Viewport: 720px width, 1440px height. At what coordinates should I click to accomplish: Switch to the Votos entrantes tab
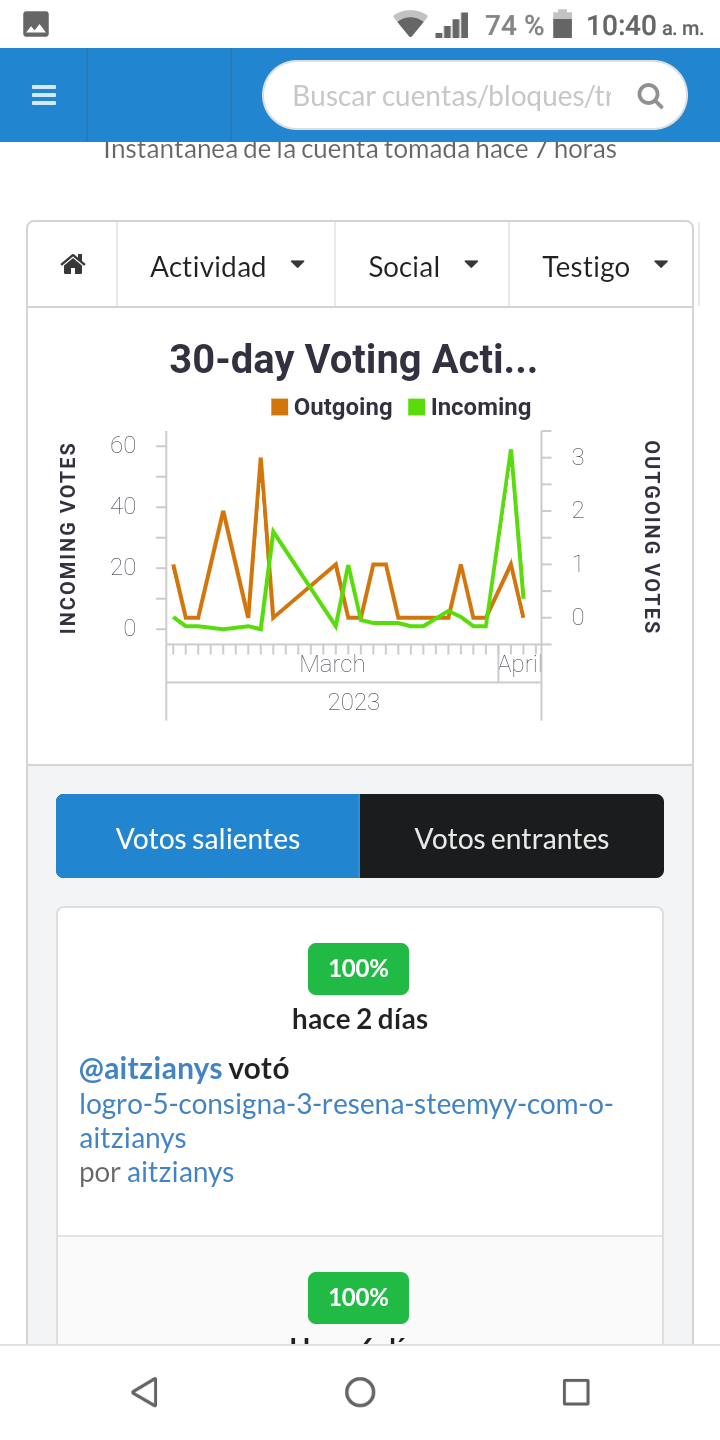click(511, 837)
